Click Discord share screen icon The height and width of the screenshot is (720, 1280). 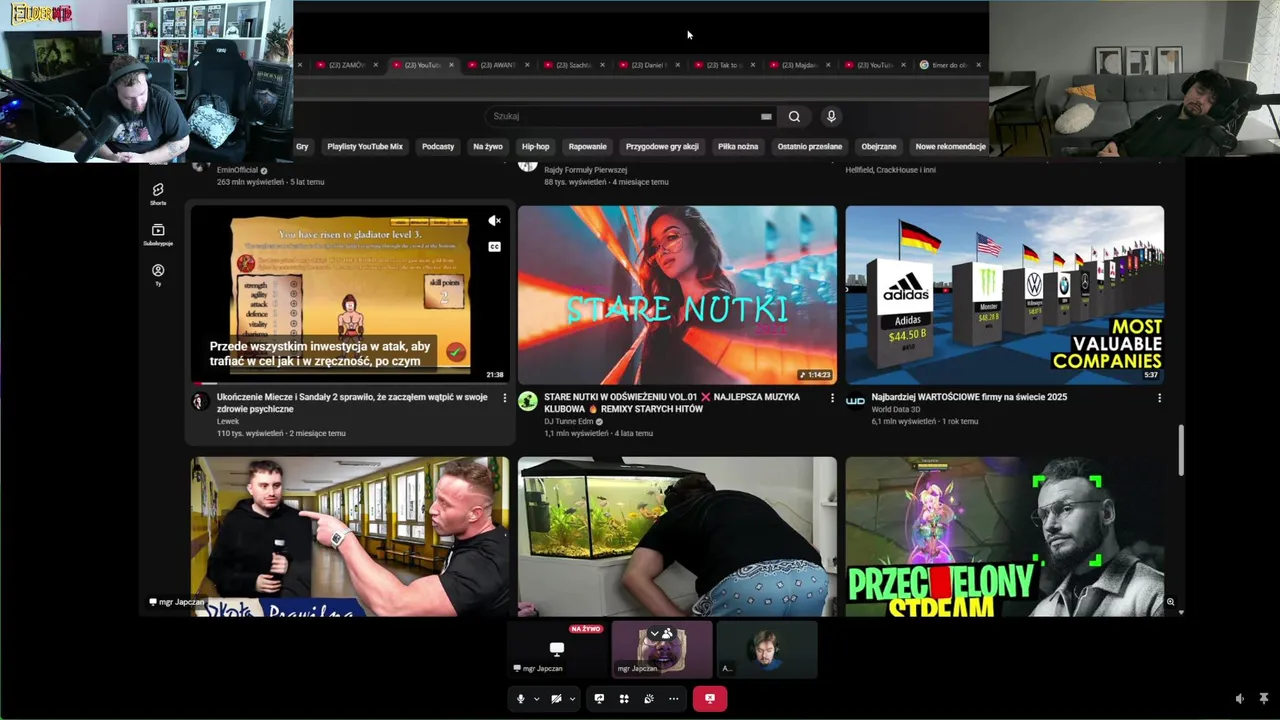599,699
